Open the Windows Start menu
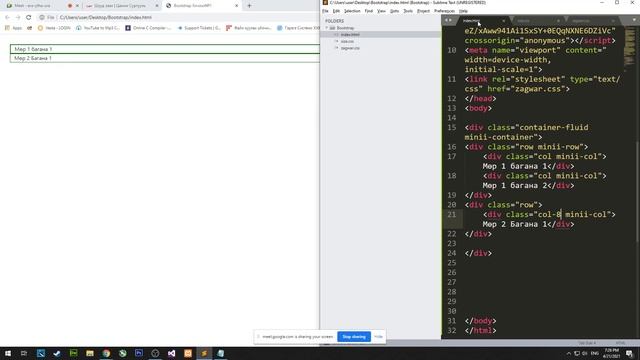Viewport: 640px width, 360px height. point(8,353)
